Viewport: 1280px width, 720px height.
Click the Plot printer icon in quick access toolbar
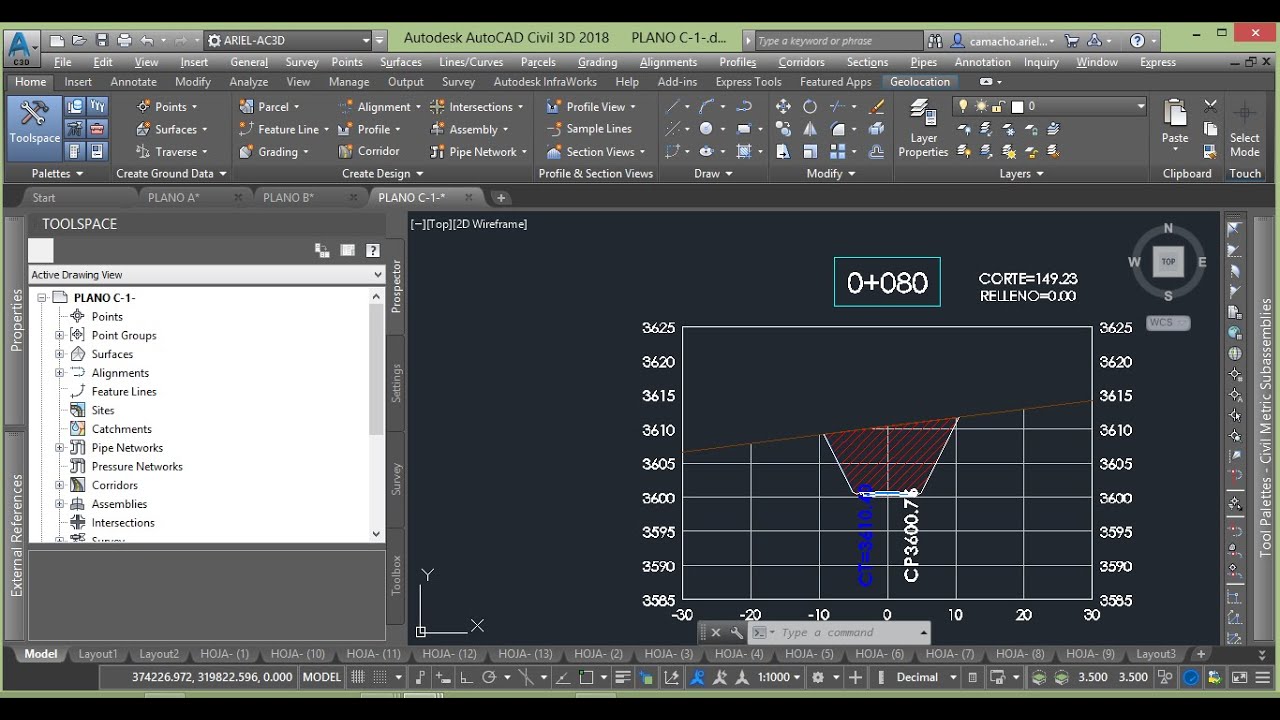click(124, 41)
